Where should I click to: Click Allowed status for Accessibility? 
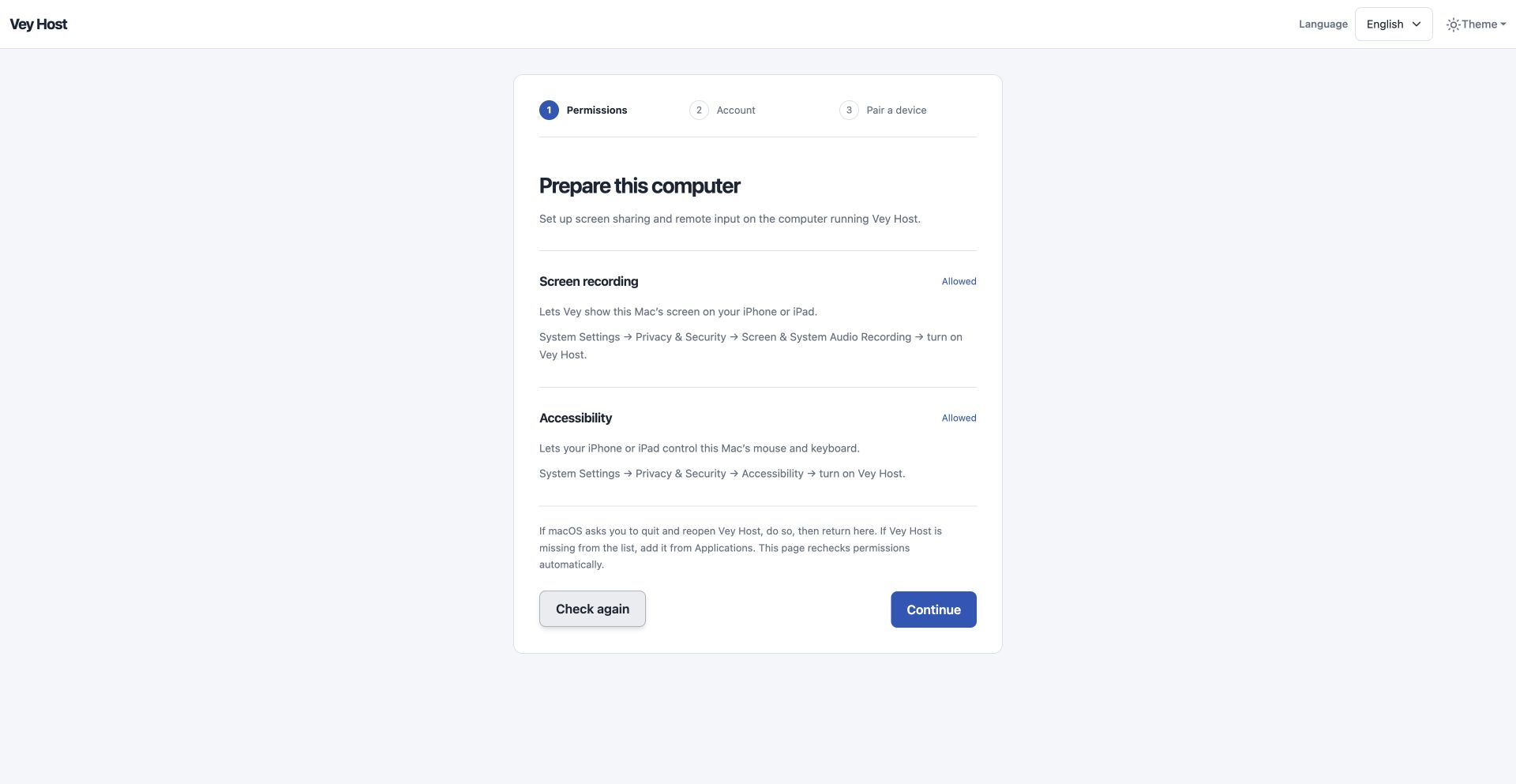tap(959, 418)
